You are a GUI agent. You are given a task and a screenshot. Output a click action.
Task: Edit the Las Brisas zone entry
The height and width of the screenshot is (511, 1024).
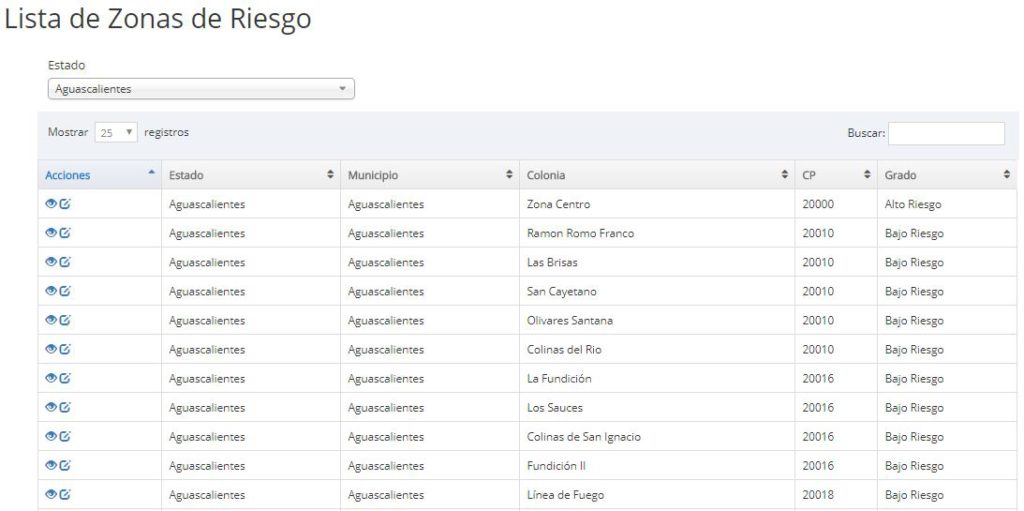(65, 262)
